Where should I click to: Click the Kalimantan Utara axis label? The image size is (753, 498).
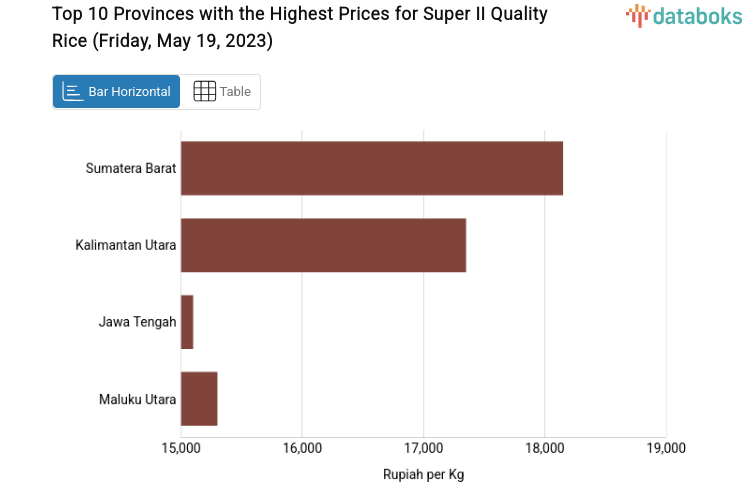point(126,245)
